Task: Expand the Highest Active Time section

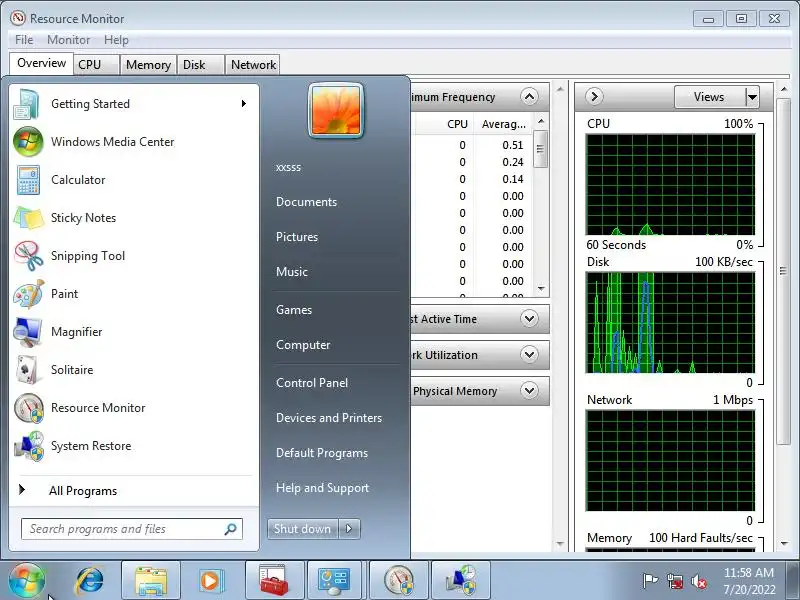Action: (529, 319)
